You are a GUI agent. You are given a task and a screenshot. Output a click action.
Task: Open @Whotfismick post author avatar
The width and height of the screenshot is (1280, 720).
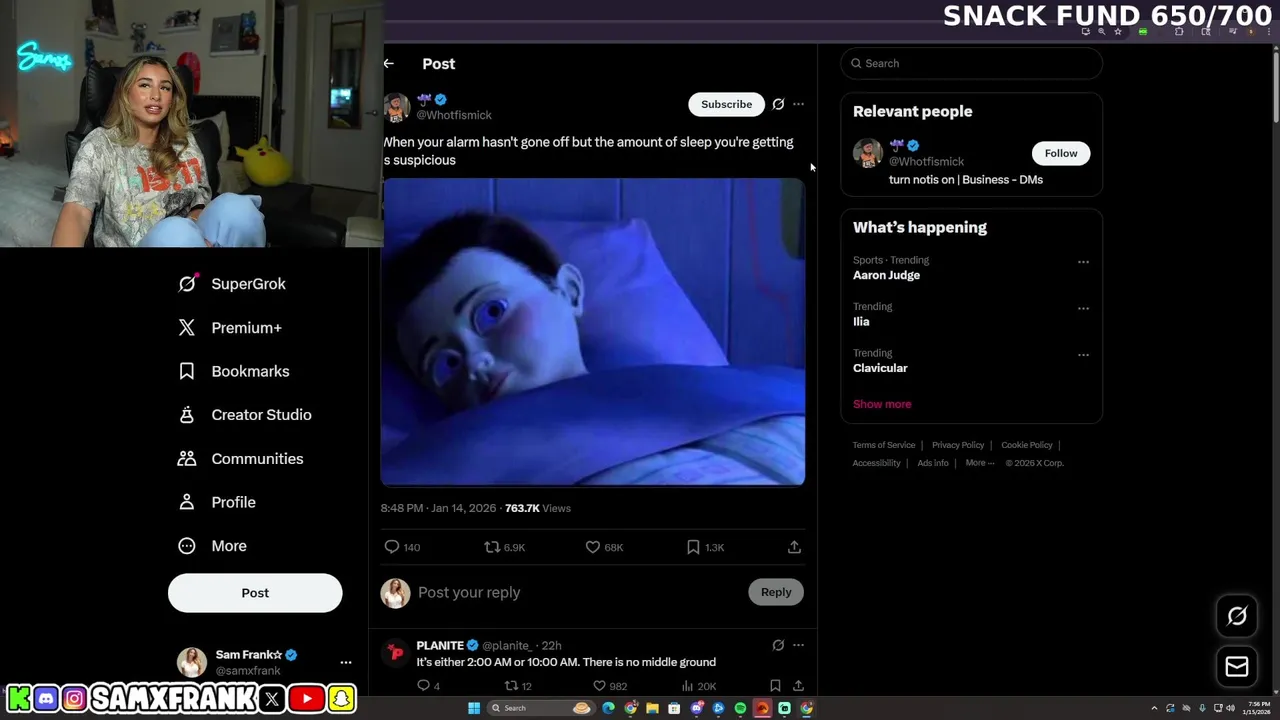pyautogui.click(x=397, y=107)
